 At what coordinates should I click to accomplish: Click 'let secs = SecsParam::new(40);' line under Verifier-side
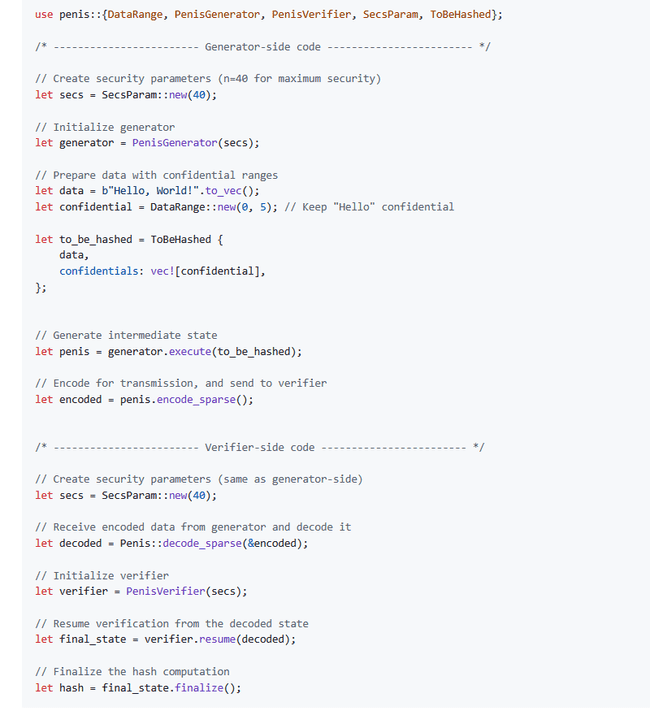(126, 495)
